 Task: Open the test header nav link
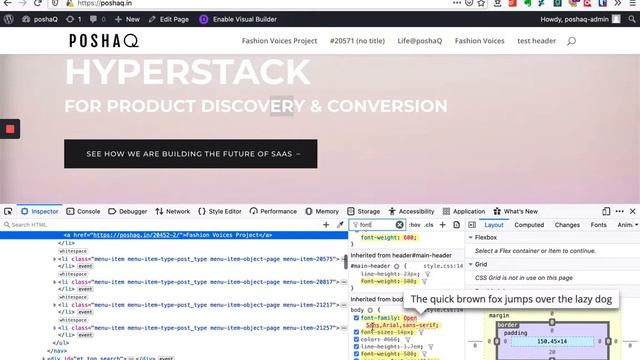[536, 41]
